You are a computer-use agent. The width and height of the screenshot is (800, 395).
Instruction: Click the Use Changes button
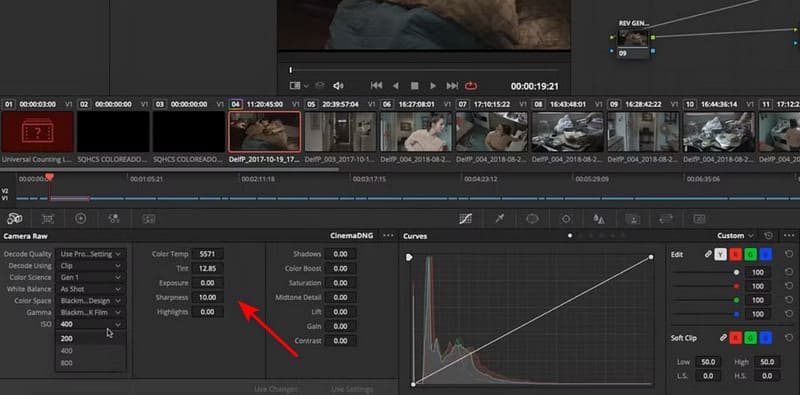pos(276,389)
